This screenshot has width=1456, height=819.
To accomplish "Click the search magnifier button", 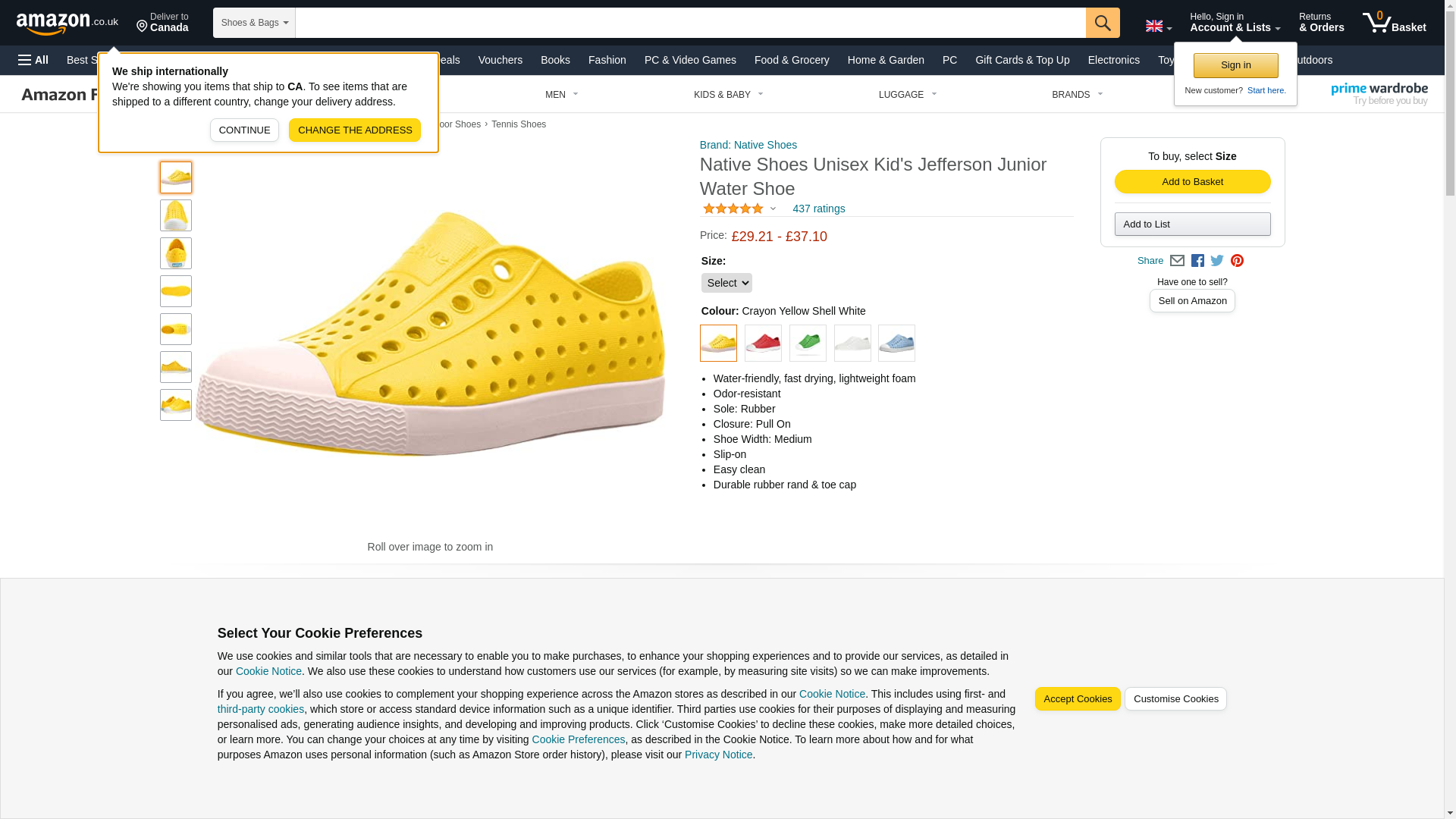I will [x=1102, y=23].
